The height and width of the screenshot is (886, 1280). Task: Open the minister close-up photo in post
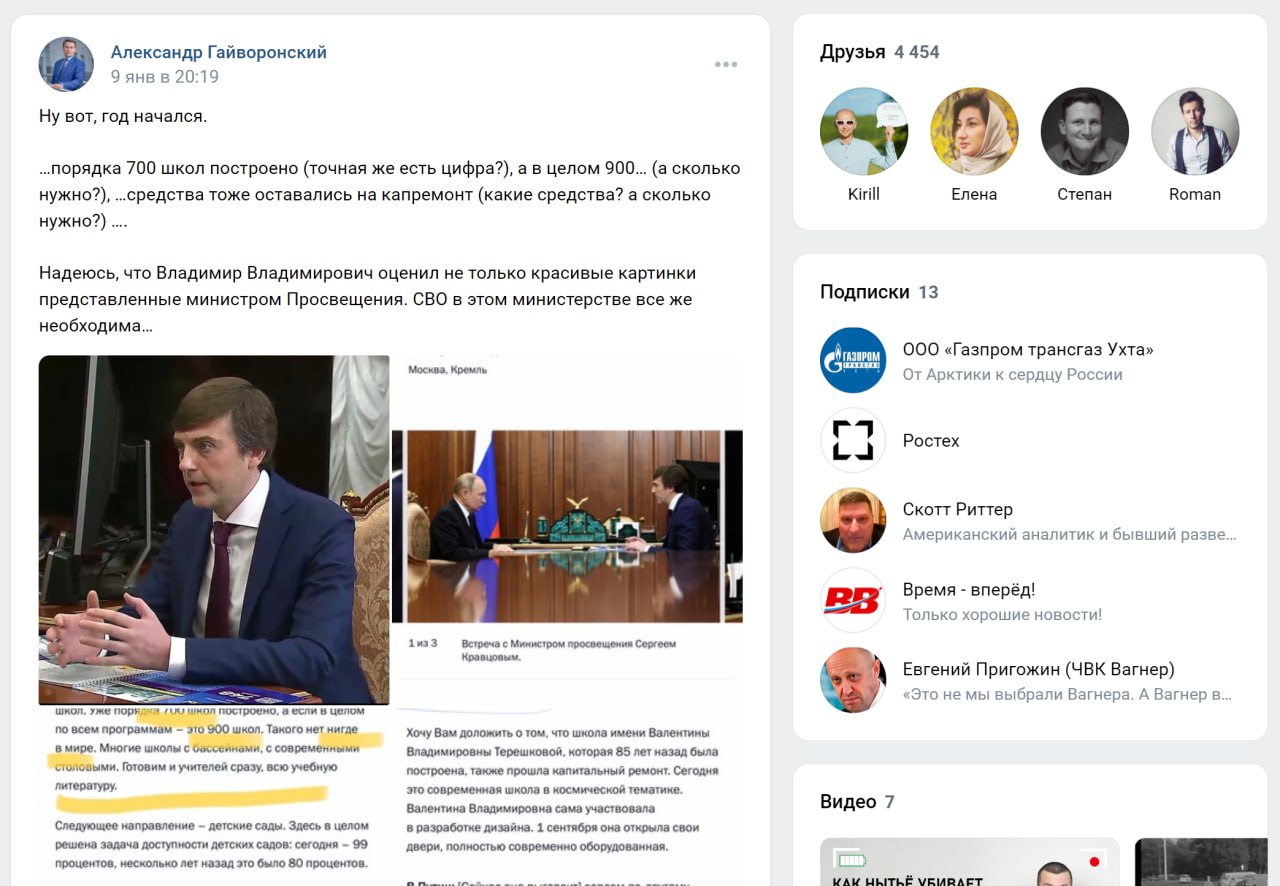point(214,530)
